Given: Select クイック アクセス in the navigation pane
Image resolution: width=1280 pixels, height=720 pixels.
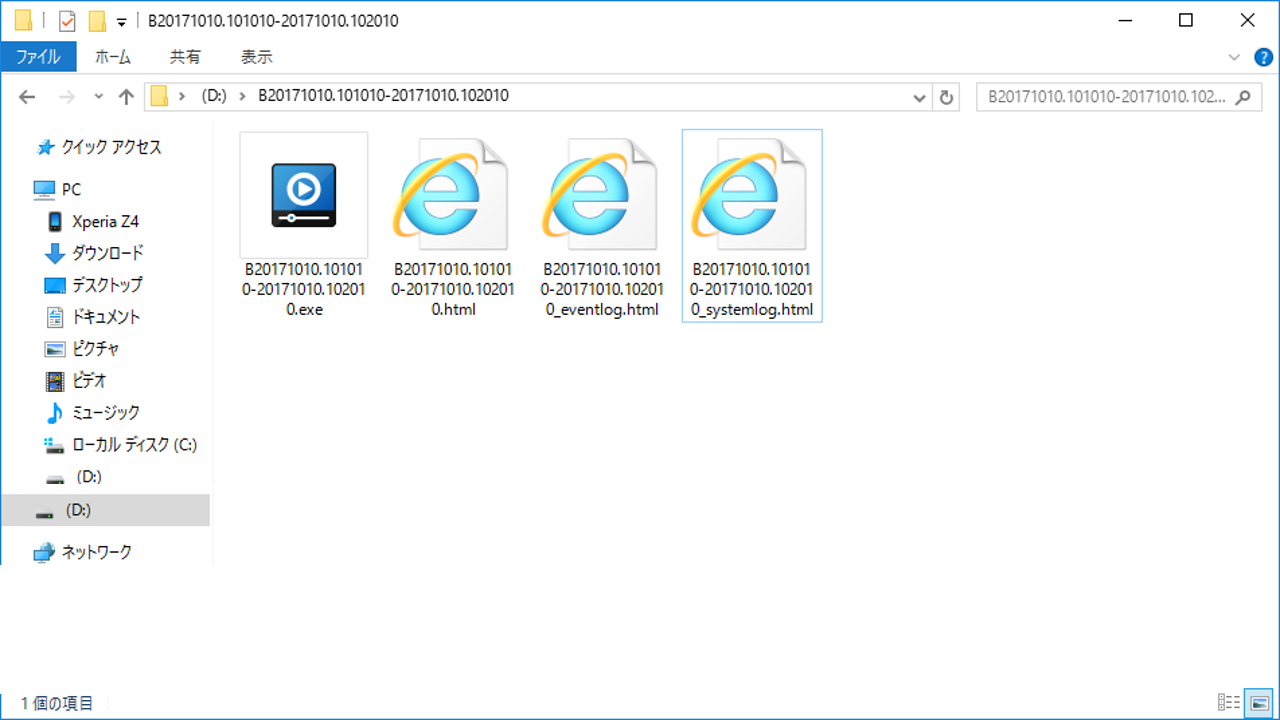Looking at the screenshot, I should 111,147.
